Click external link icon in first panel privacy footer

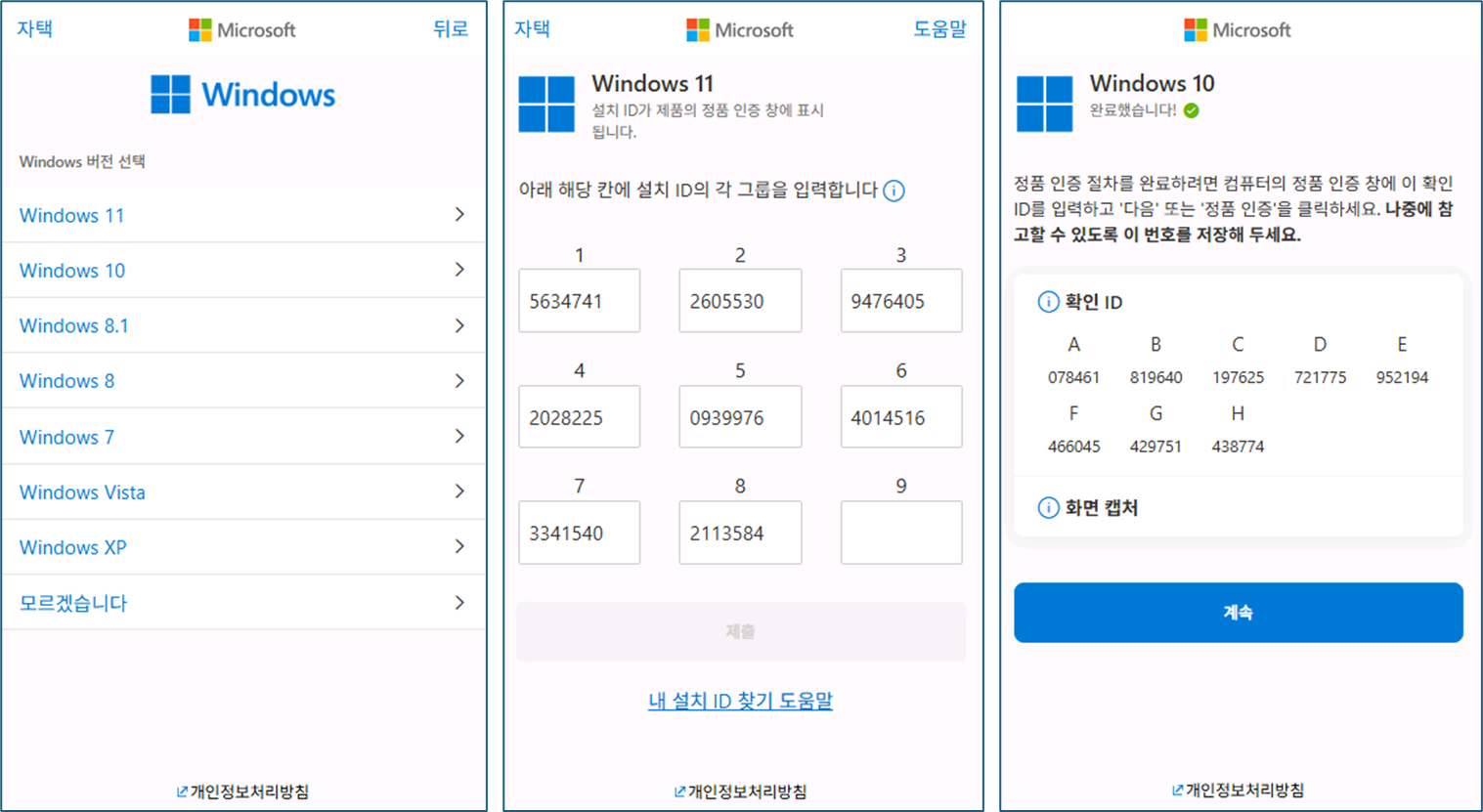(x=182, y=791)
